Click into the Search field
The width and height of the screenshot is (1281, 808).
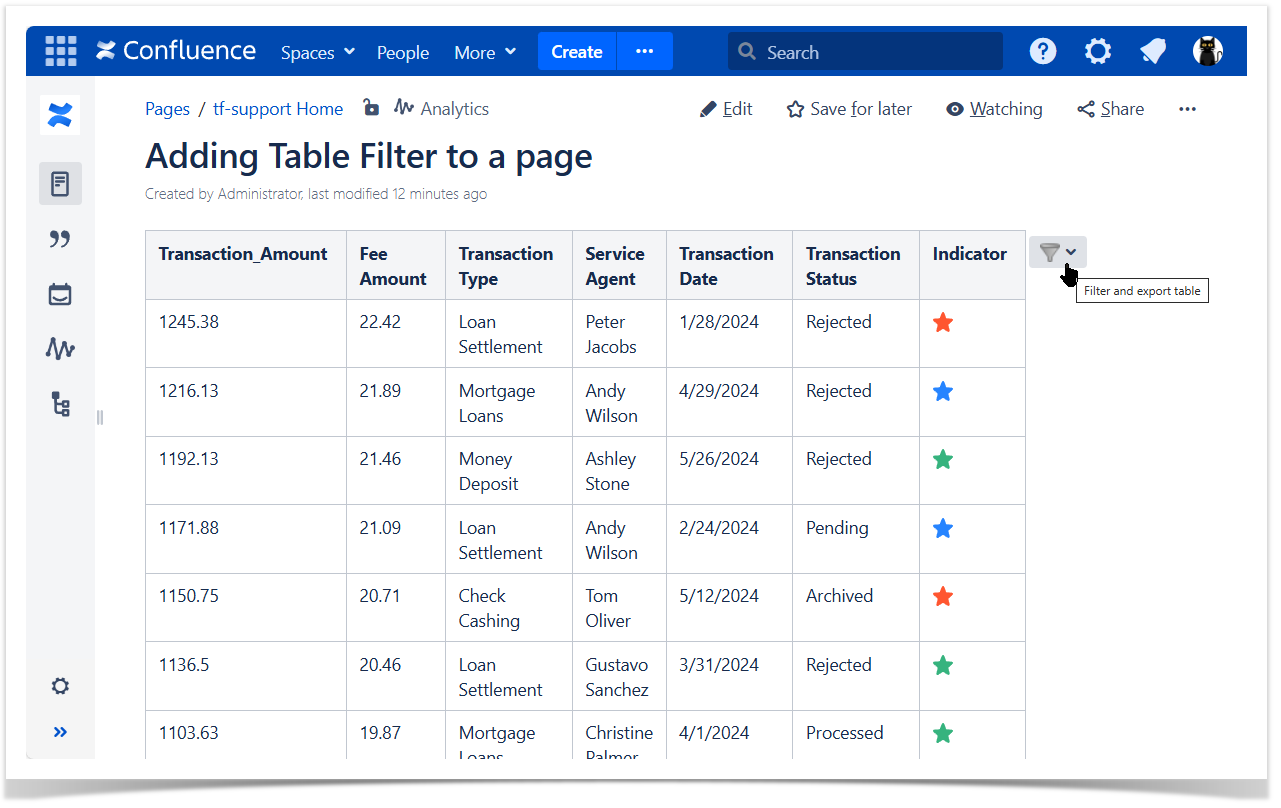865,52
